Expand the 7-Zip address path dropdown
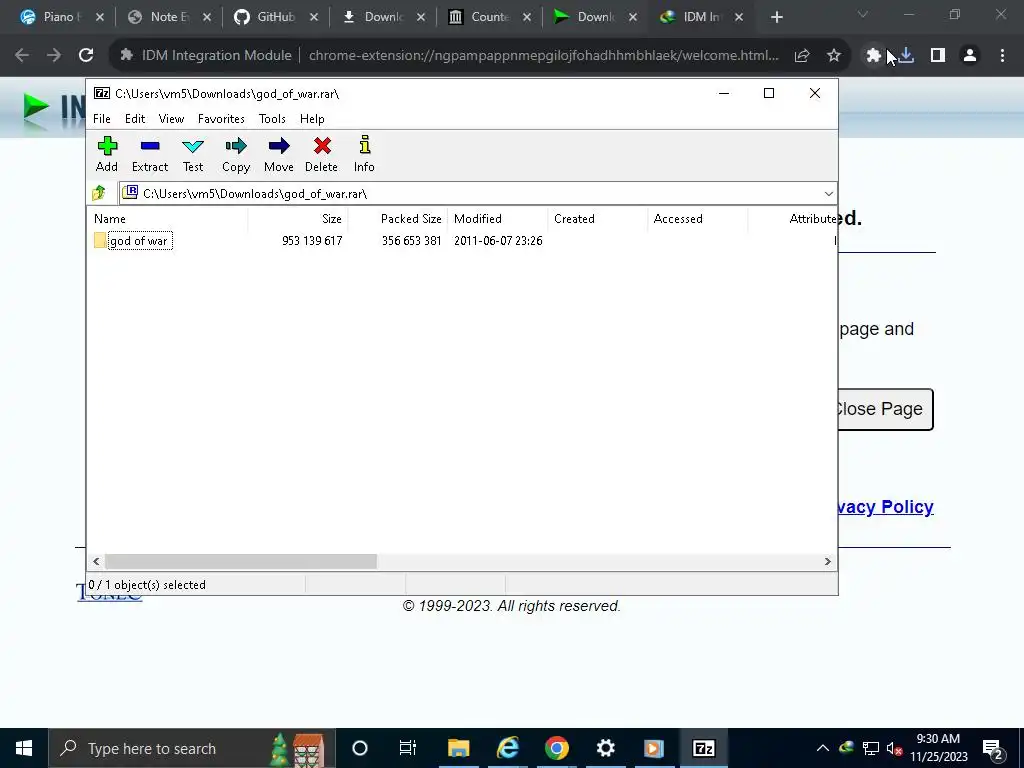The height and width of the screenshot is (768, 1024). tap(829, 193)
